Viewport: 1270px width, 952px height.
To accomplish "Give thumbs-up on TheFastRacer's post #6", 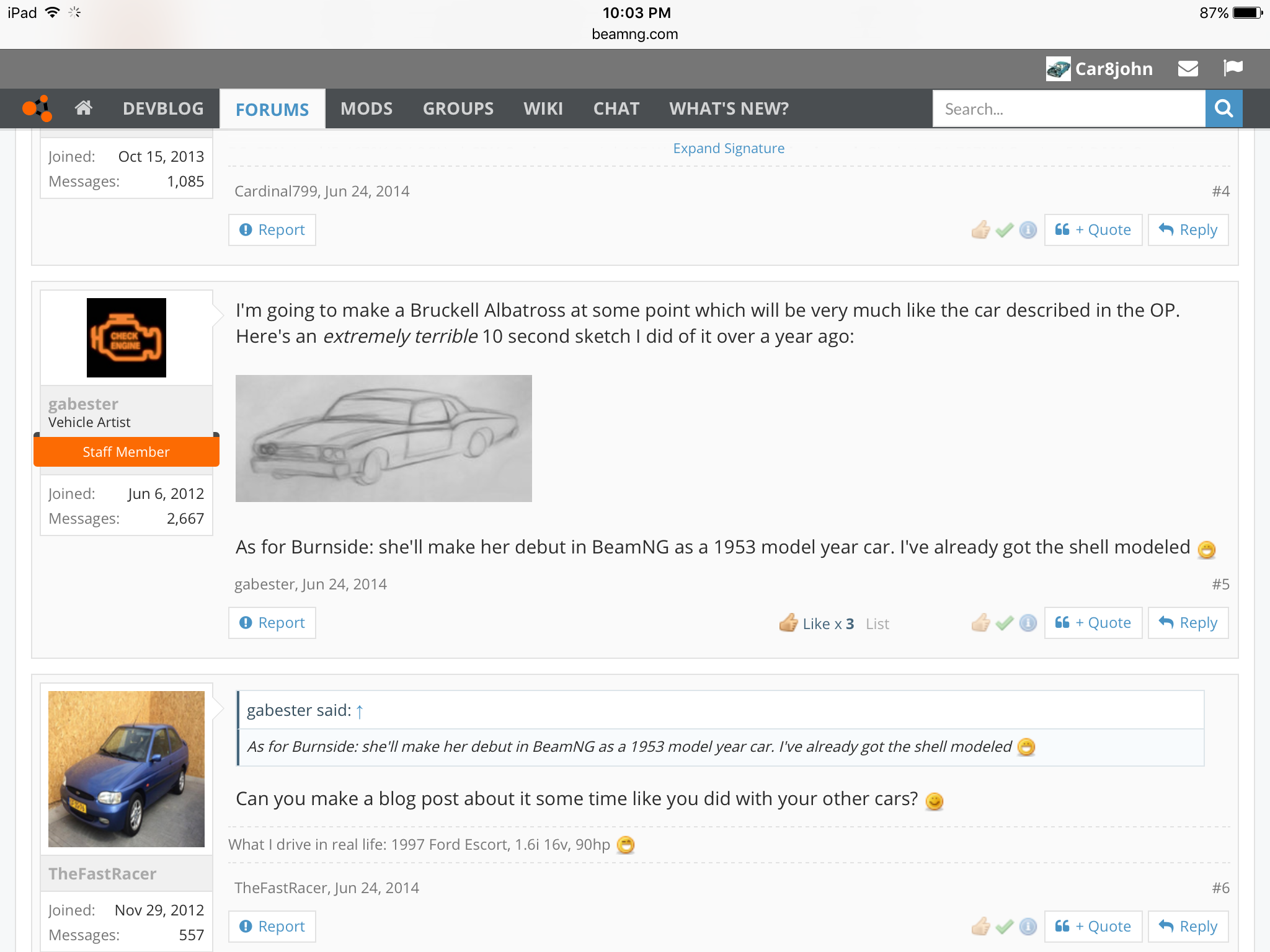I will [981, 927].
